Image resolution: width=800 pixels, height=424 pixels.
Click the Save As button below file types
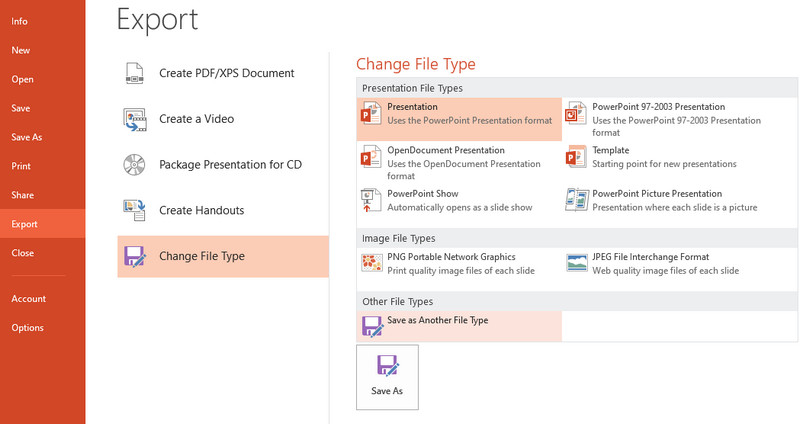387,377
